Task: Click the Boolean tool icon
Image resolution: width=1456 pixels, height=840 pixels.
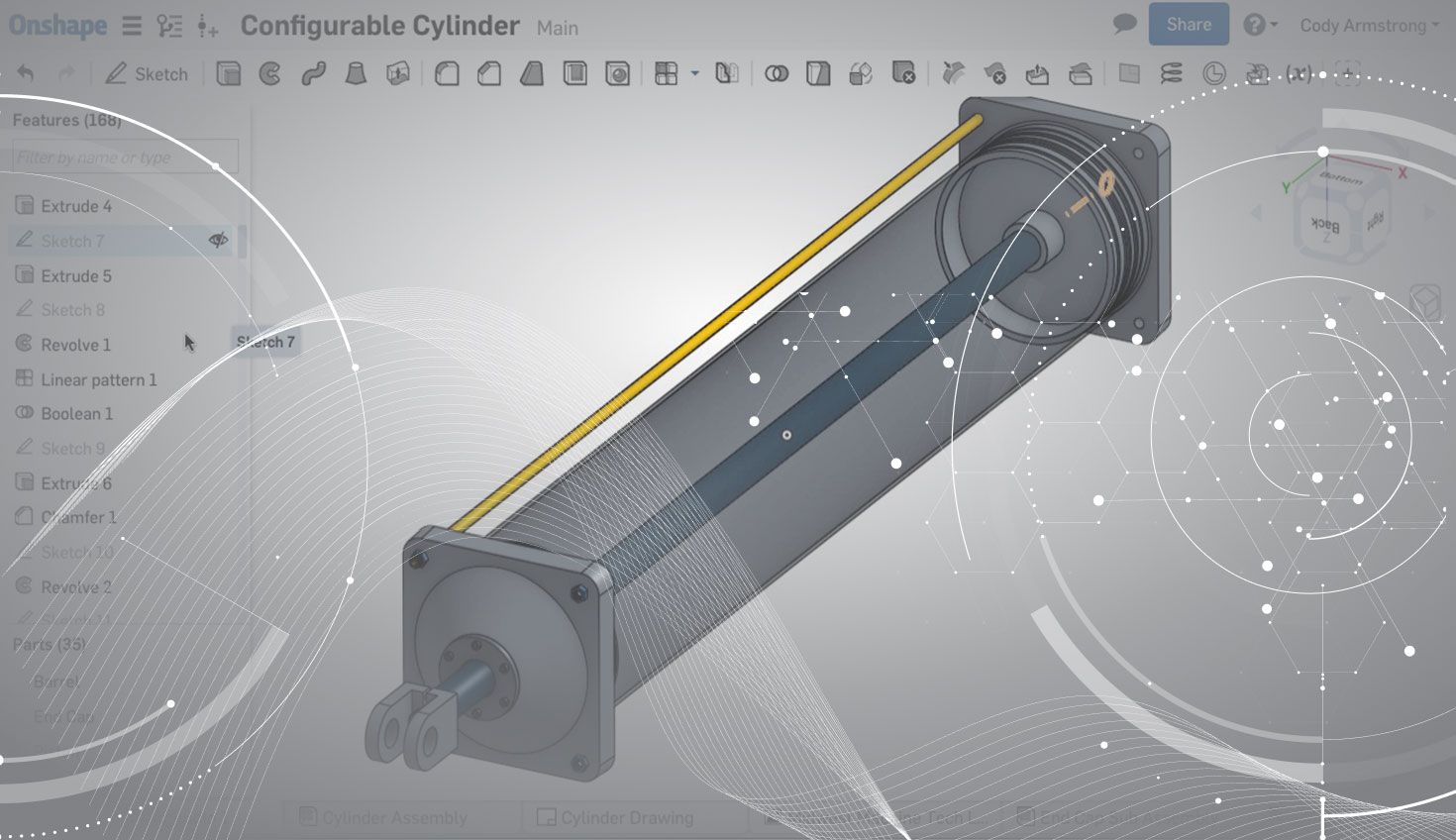Action: coord(777,74)
